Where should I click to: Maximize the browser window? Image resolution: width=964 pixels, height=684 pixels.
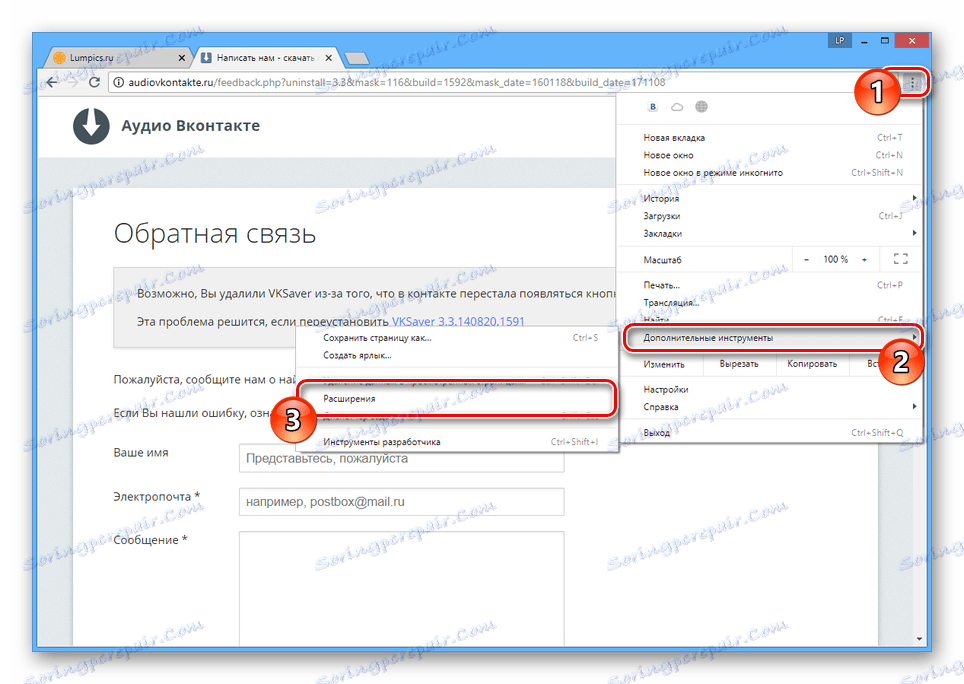pyautogui.click(x=885, y=41)
